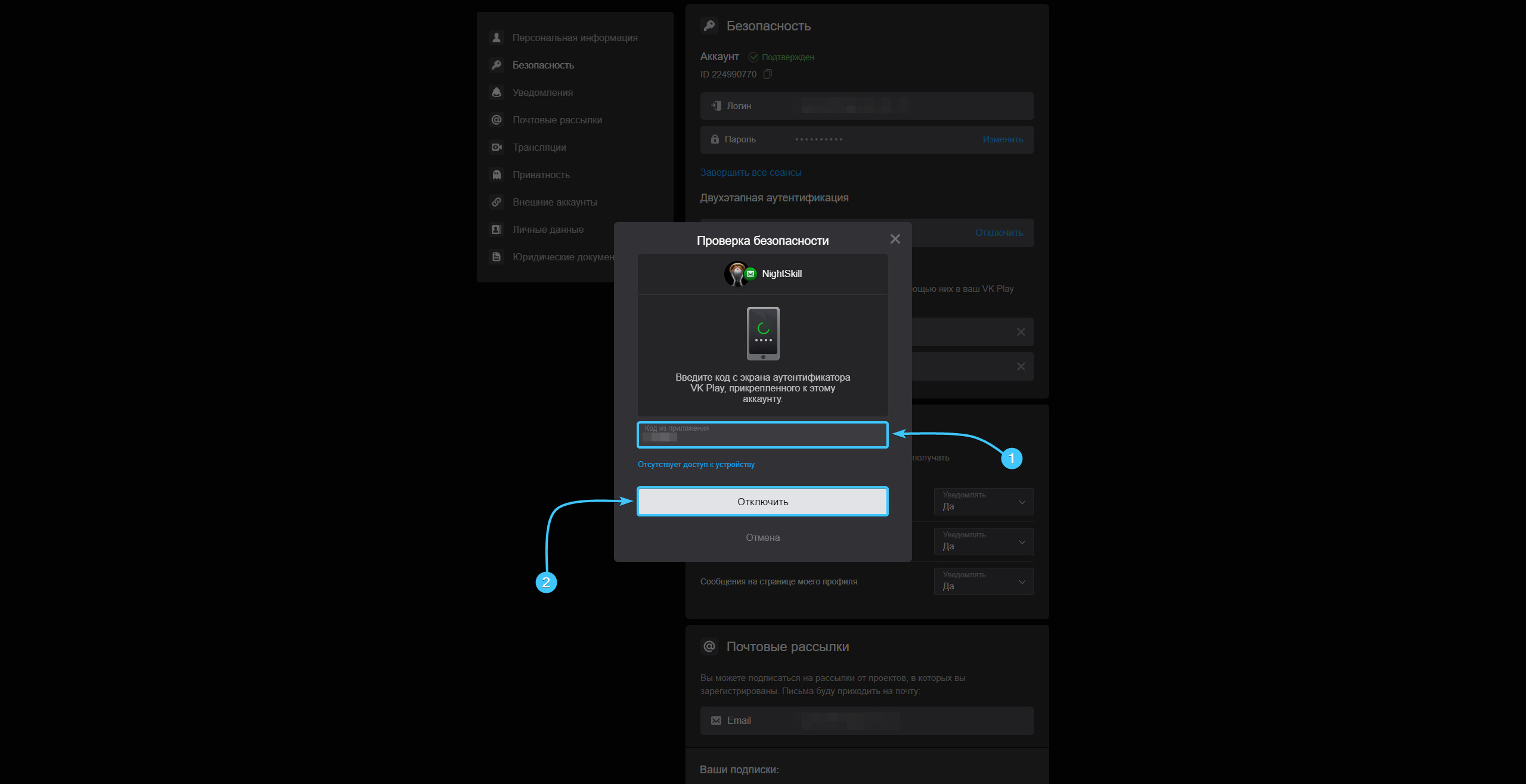The image size is (1526, 784).
Task: Go to Почтовые рассылки in sidebar
Action: coord(557,120)
